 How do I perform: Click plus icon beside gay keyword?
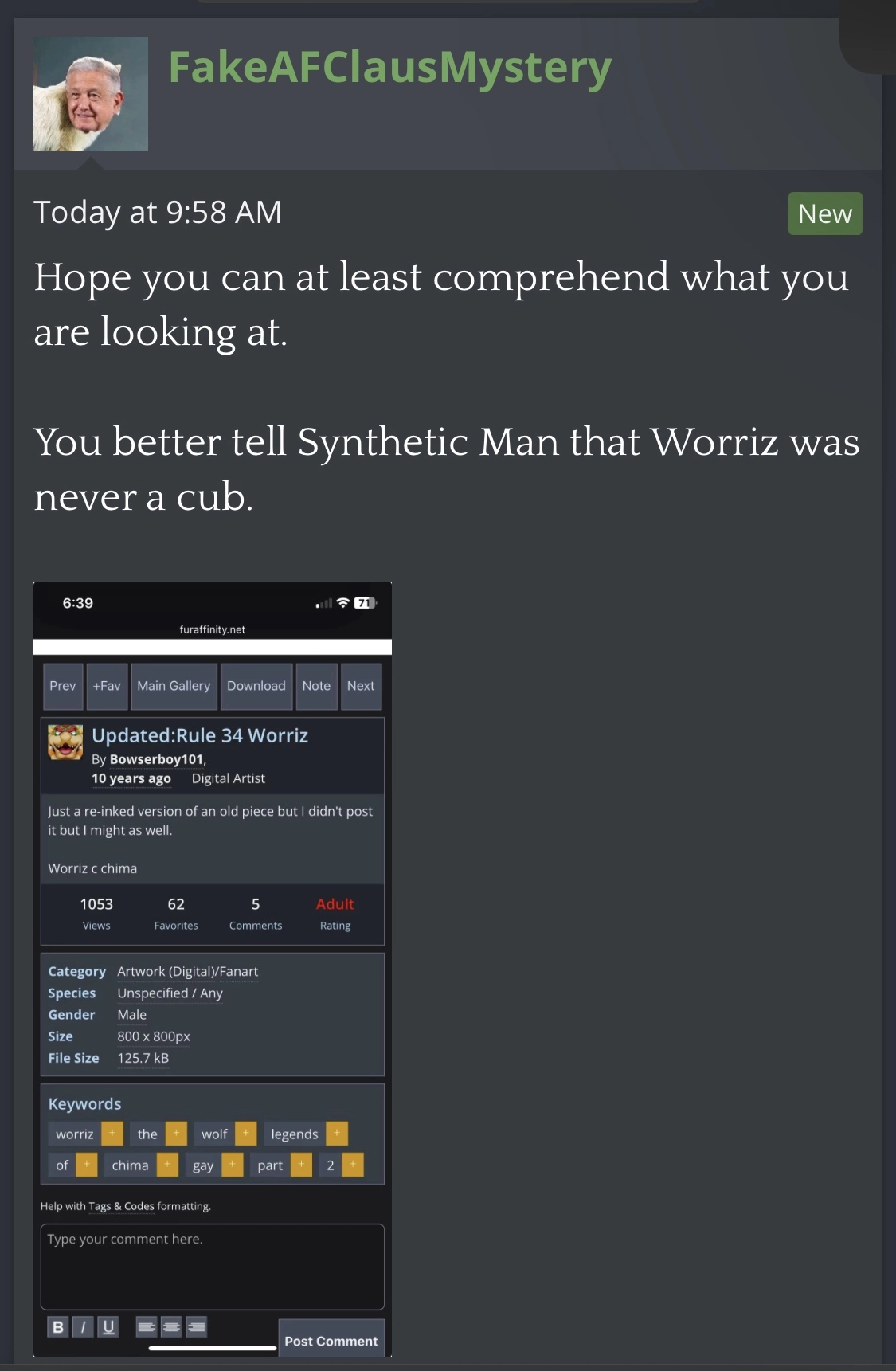pos(232,1165)
